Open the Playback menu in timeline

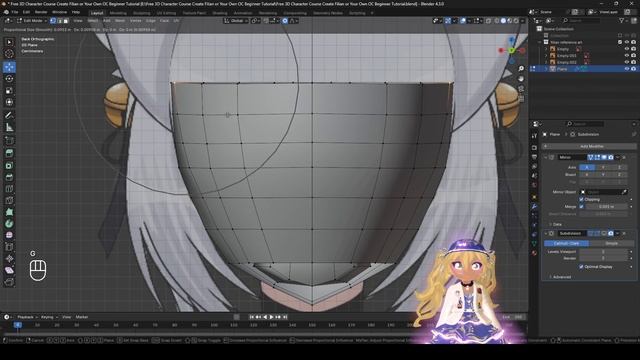[x=27, y=317]
